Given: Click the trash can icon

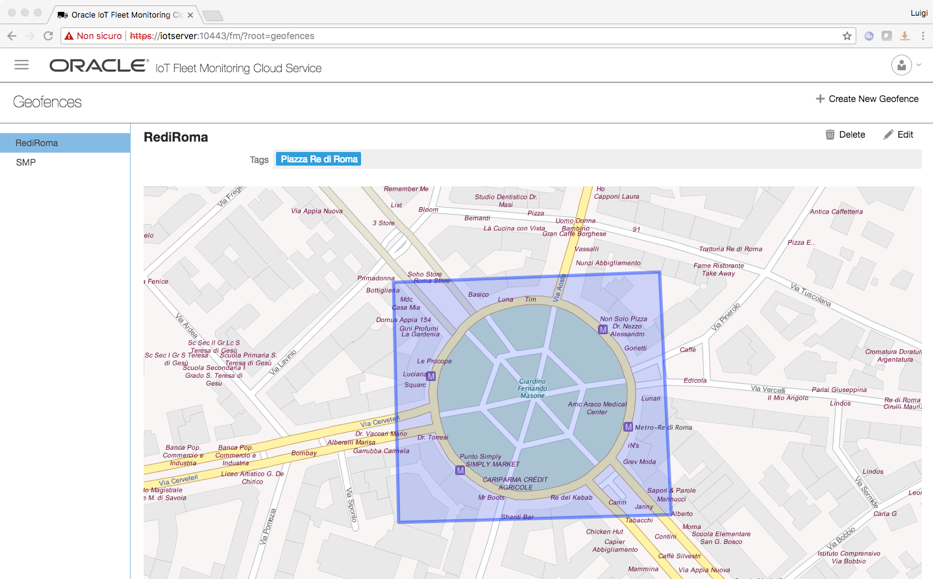Looking at the screenshot, I should tap(829, 134).
